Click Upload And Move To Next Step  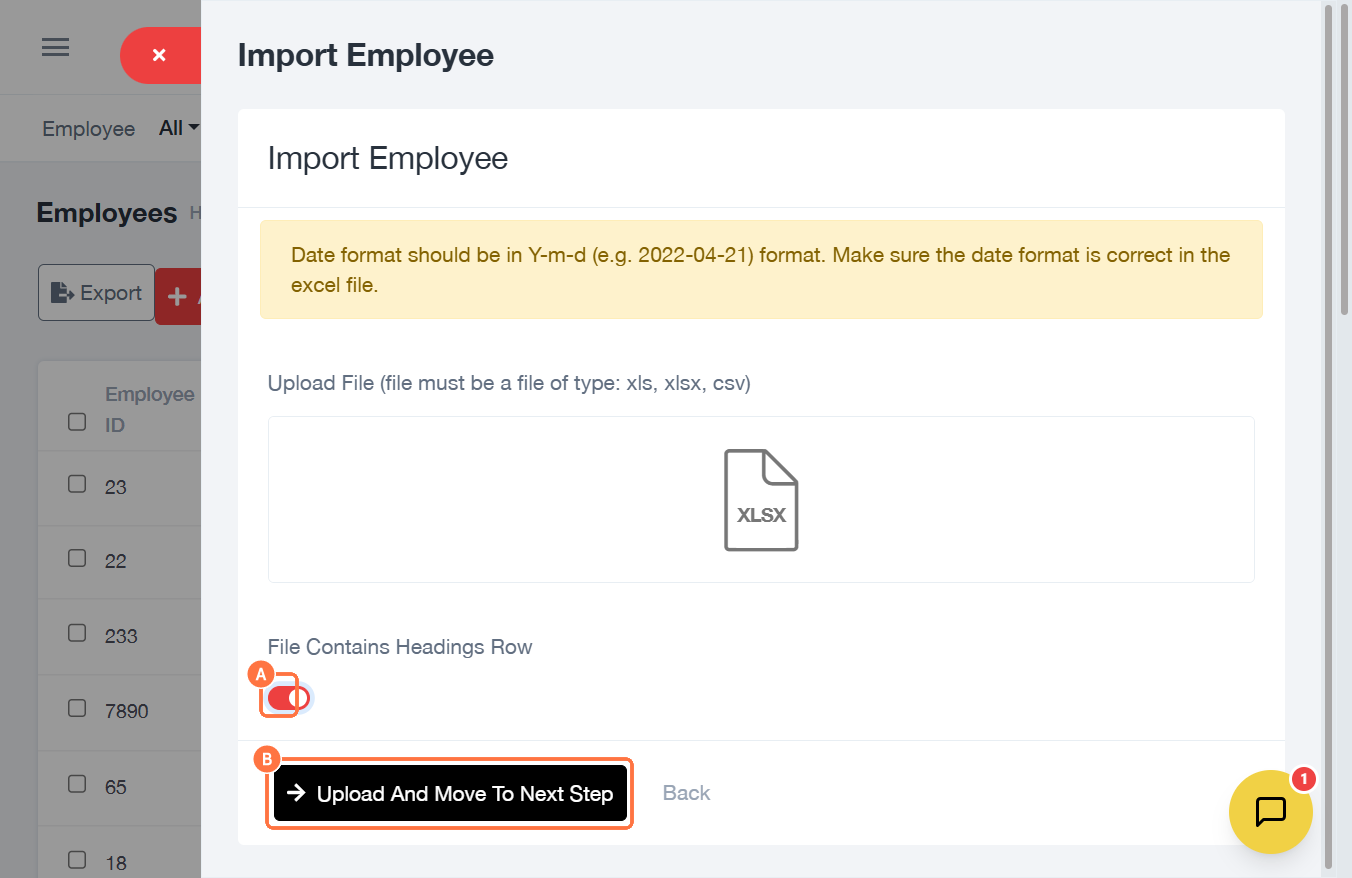(x=450, y=794)
